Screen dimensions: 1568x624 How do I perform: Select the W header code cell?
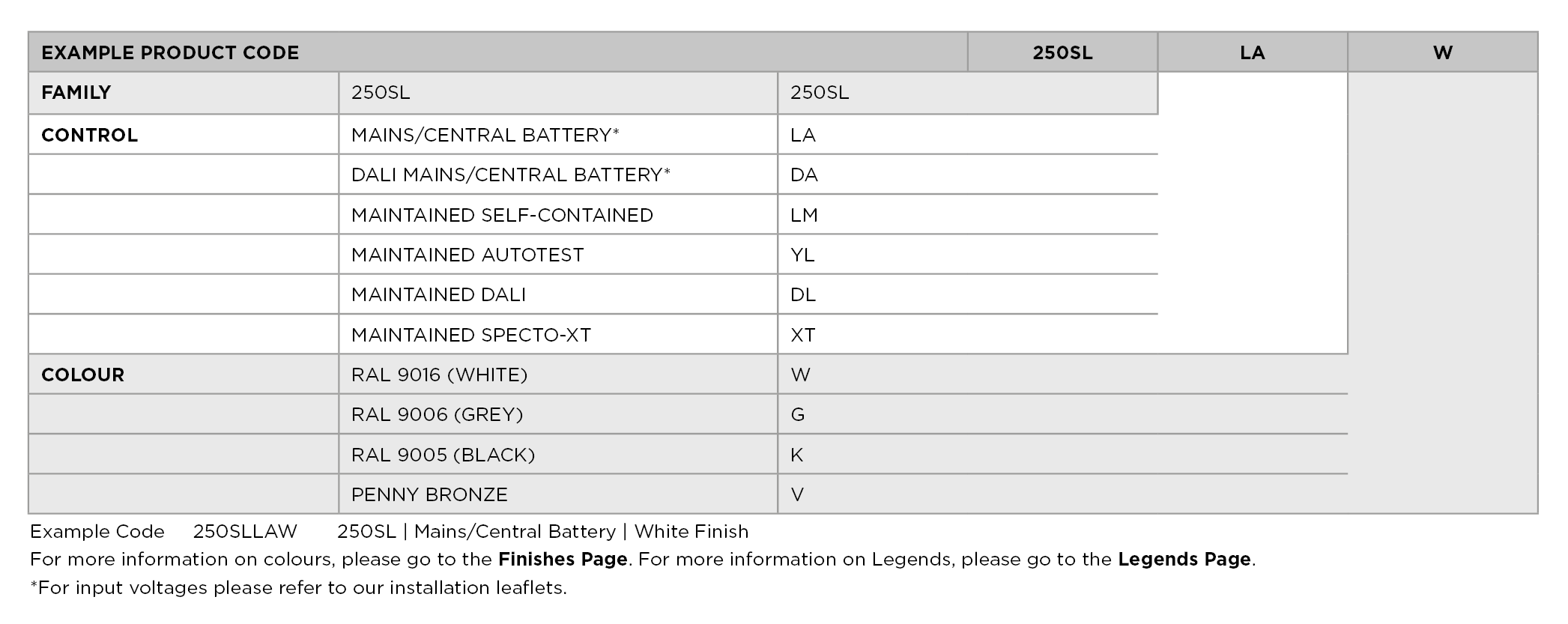pyautogui.click(x=1442, y=52)
